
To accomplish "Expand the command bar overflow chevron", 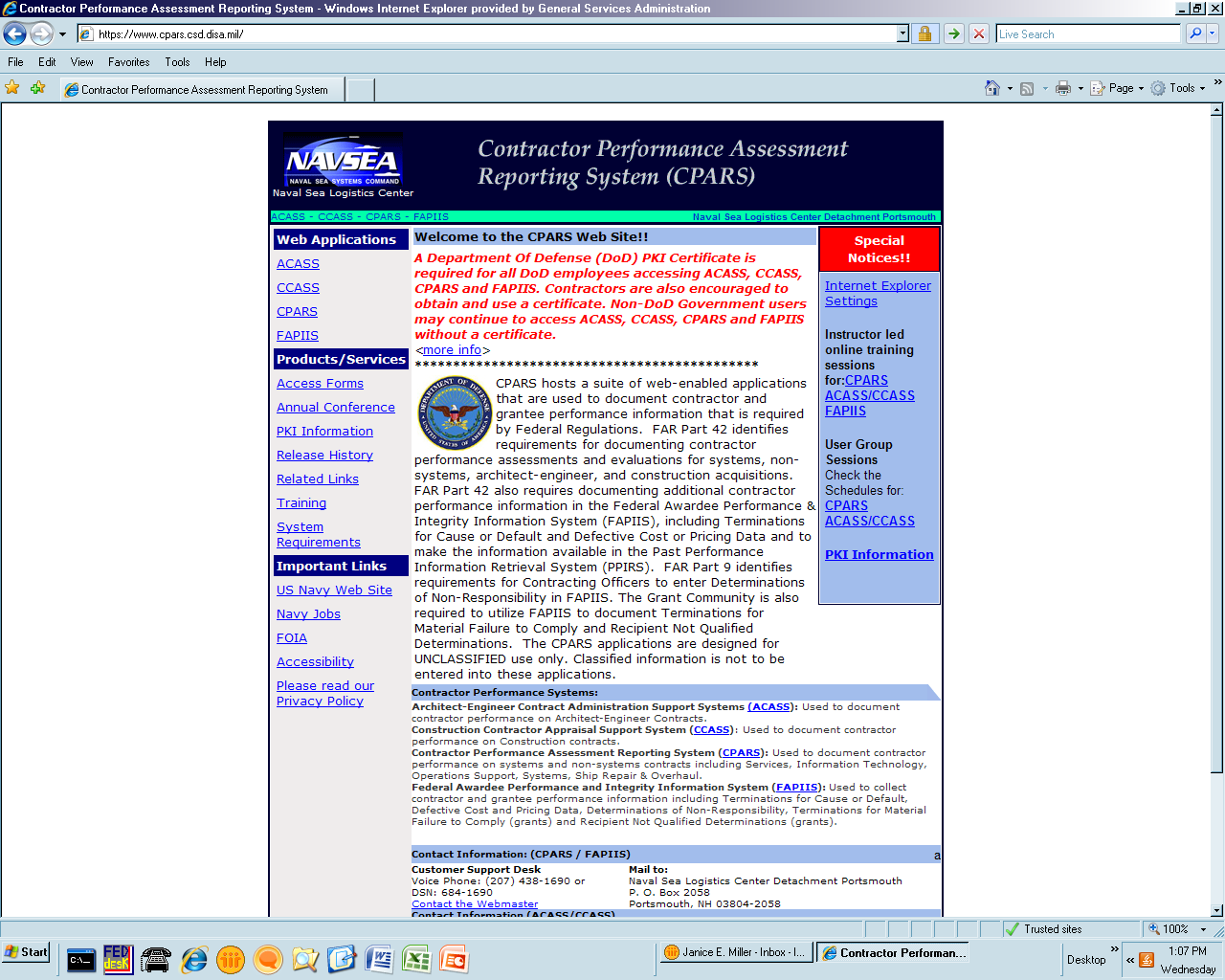I will [1217, 82].
